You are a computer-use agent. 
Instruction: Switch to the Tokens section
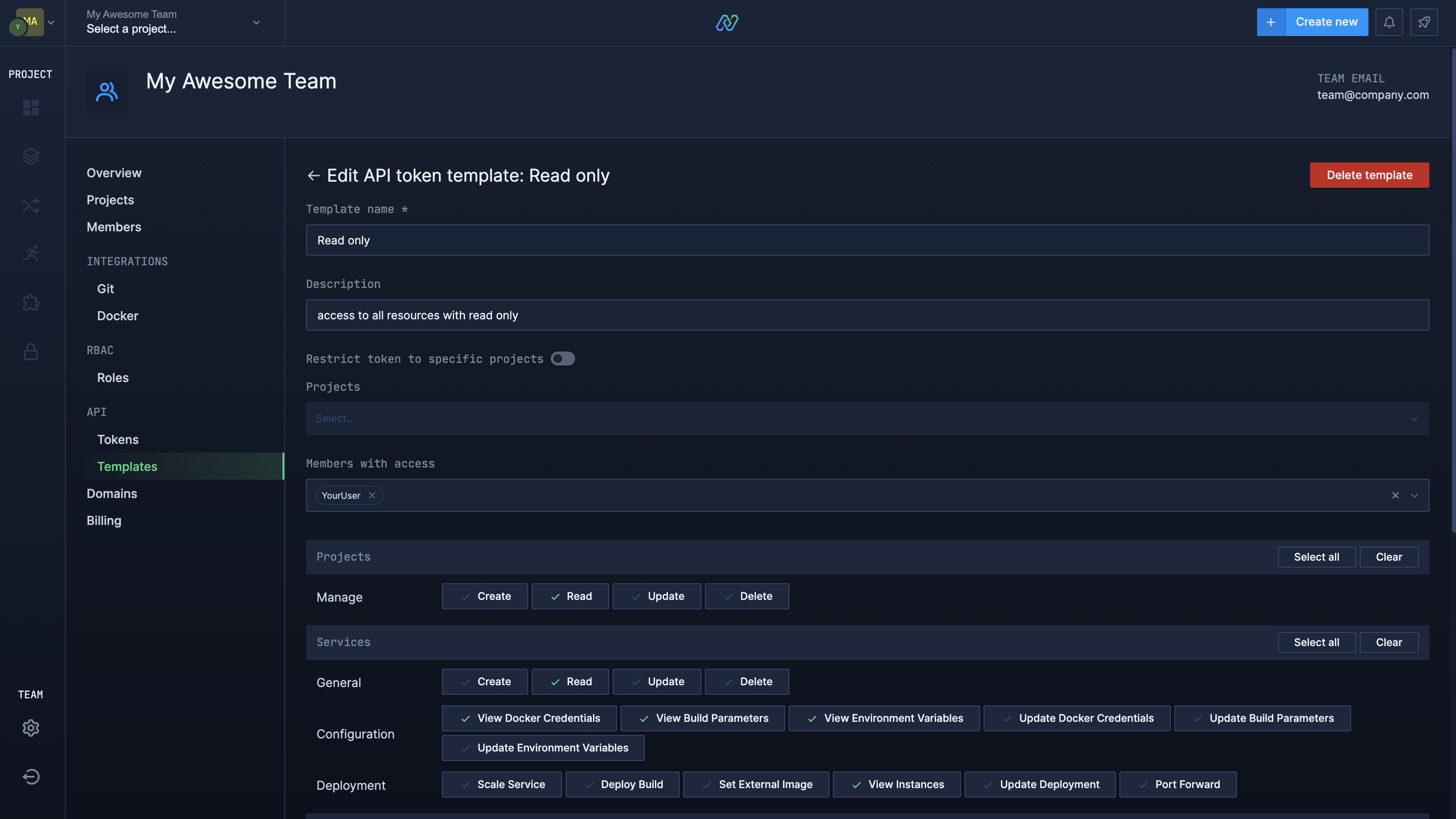pyautogui.click(x=118, y=439)
